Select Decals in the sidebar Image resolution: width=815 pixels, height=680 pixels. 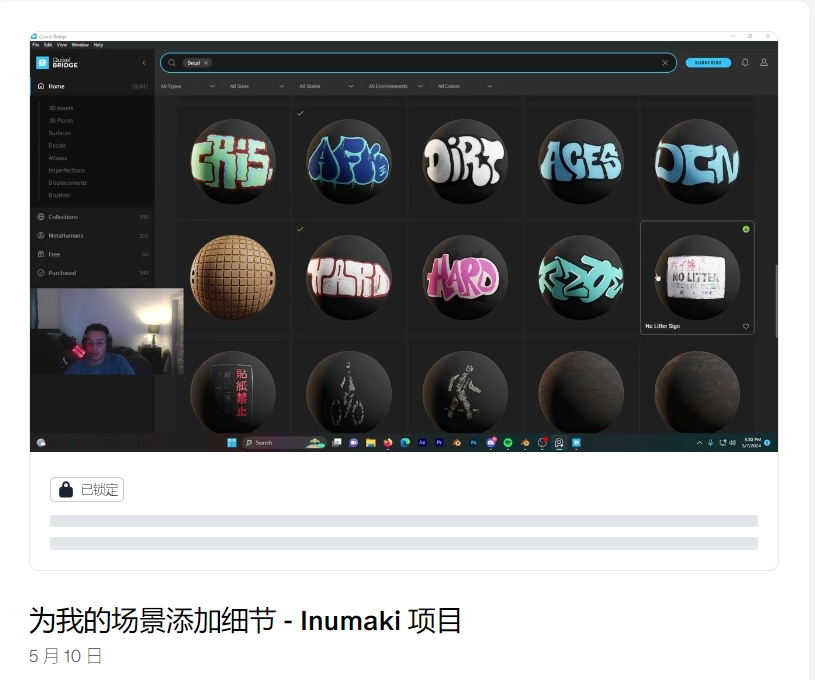57,146
